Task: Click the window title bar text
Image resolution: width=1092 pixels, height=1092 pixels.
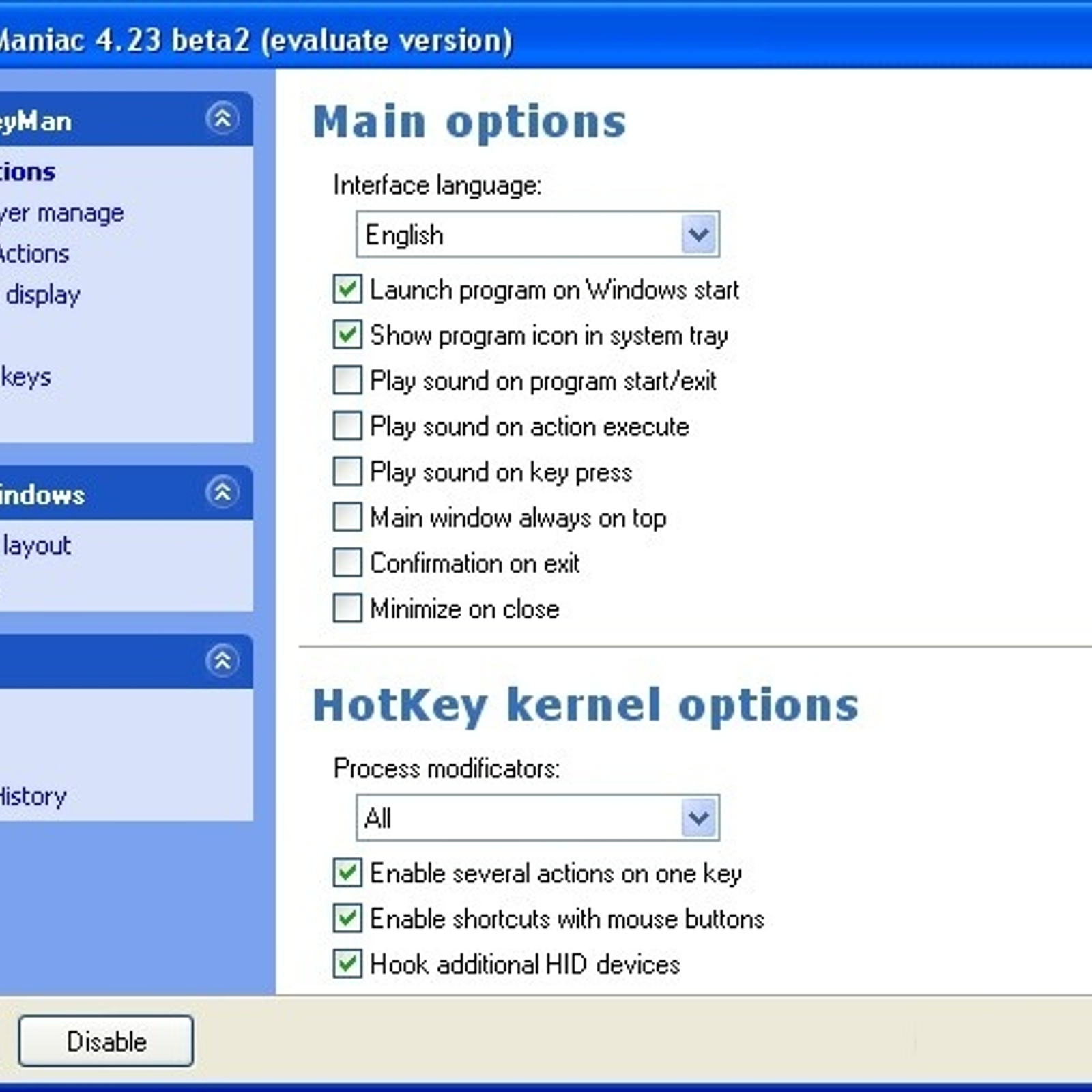Action: point(255,40)
